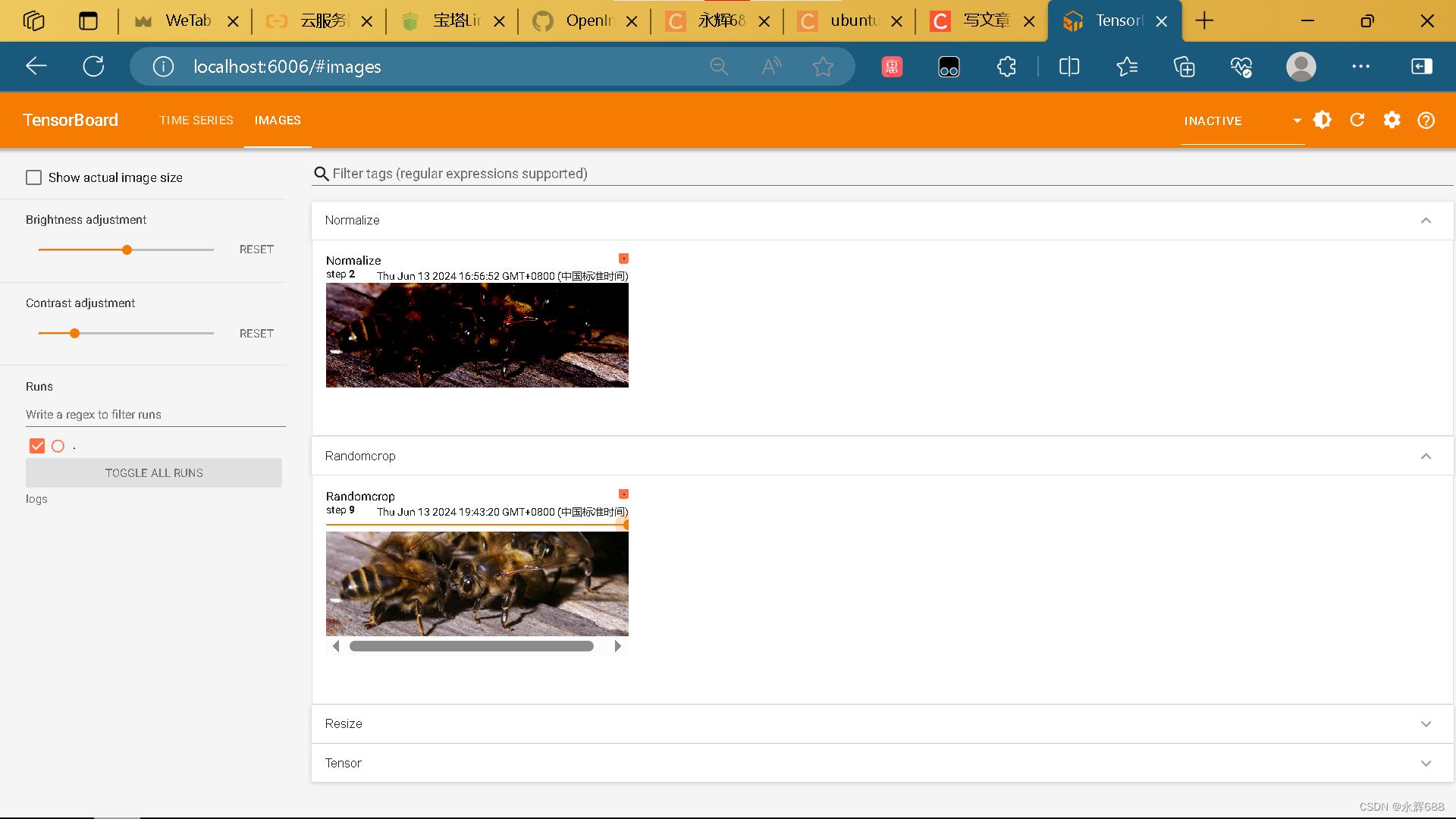Click the contrast adjustment slider handle
Viewport: 1456px width, 819px height.
click(74, 334)
